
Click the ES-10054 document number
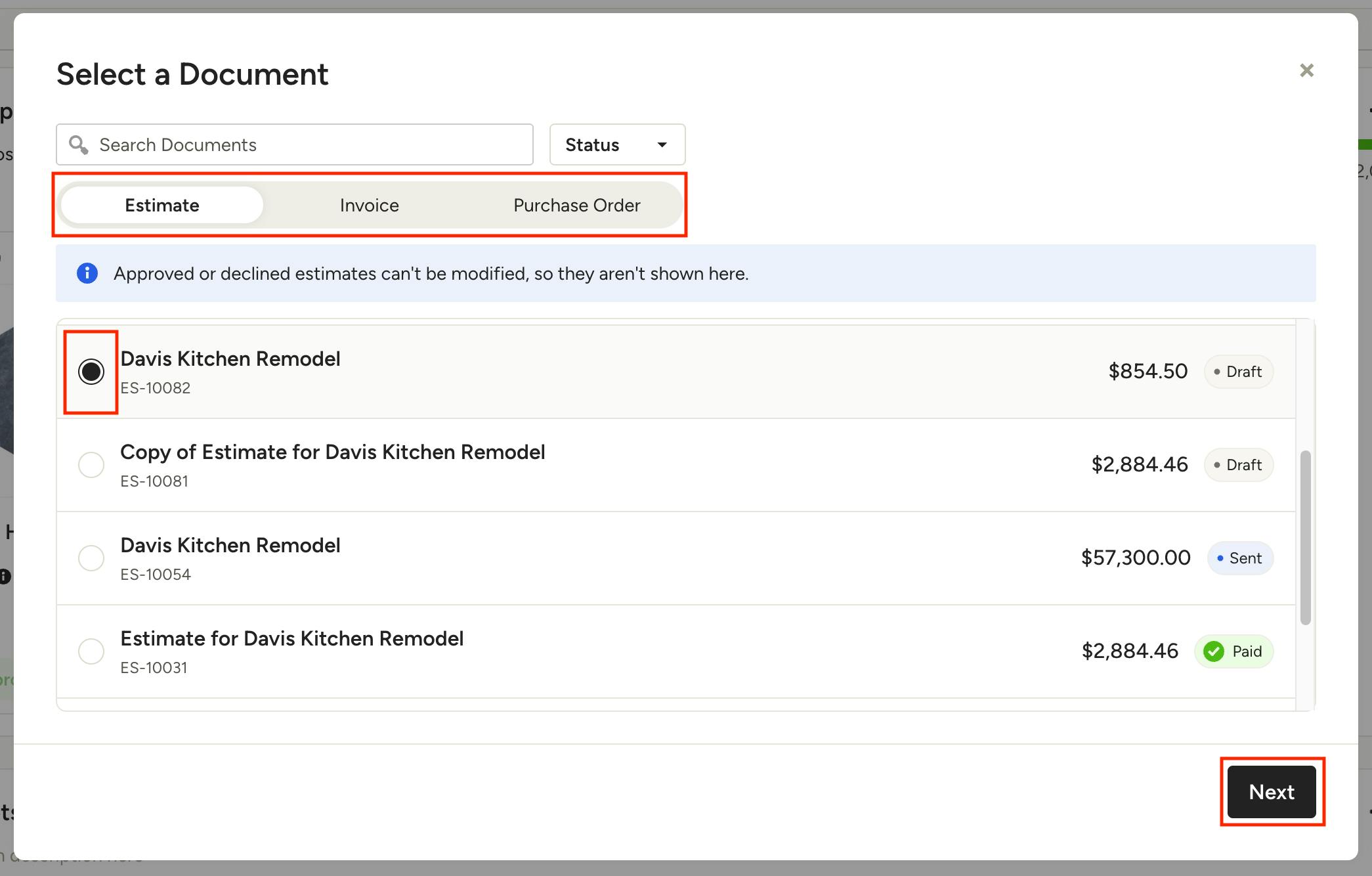click(x=156, y=575)
